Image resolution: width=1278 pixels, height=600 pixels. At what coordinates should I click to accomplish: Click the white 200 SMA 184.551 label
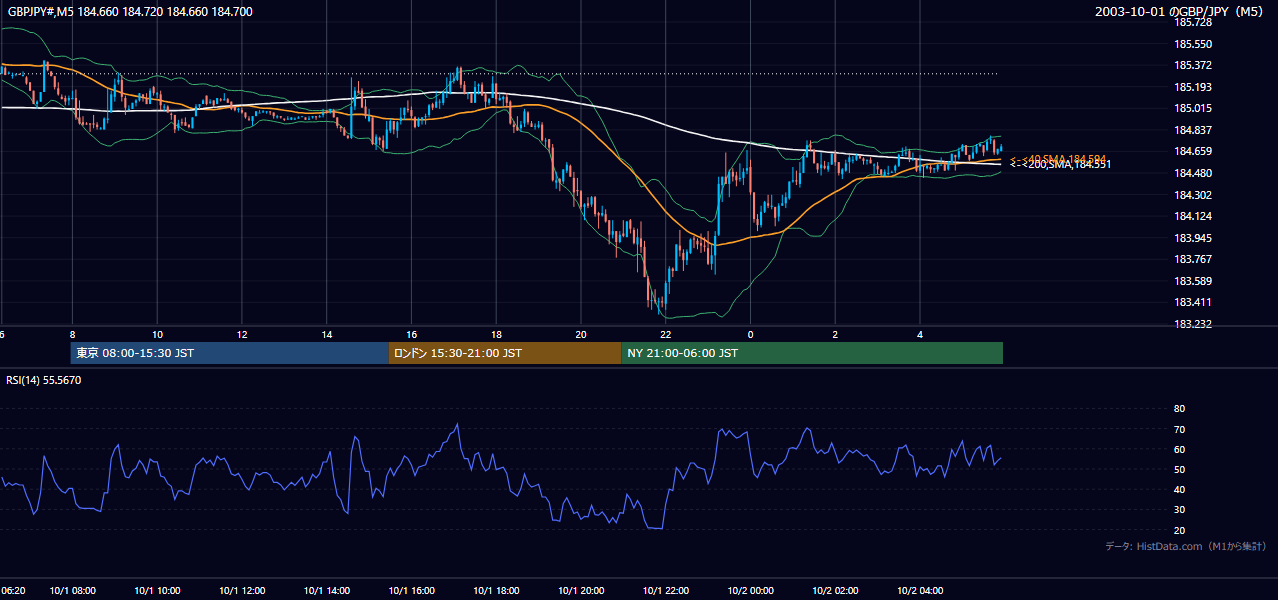pos(1060,165)
